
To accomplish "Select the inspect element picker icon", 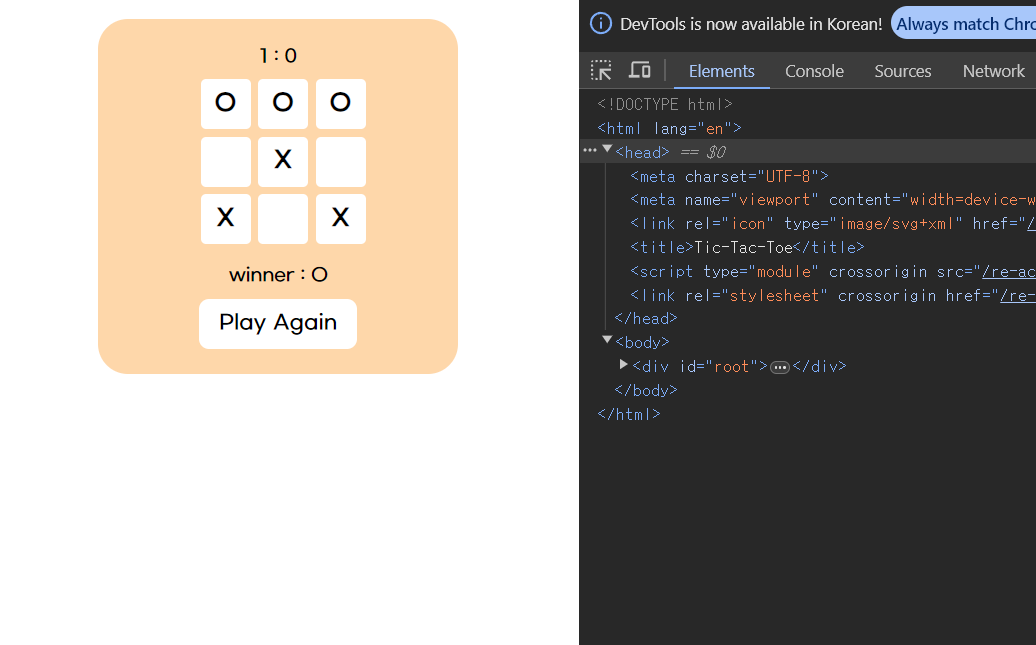I will coord(601,70).
